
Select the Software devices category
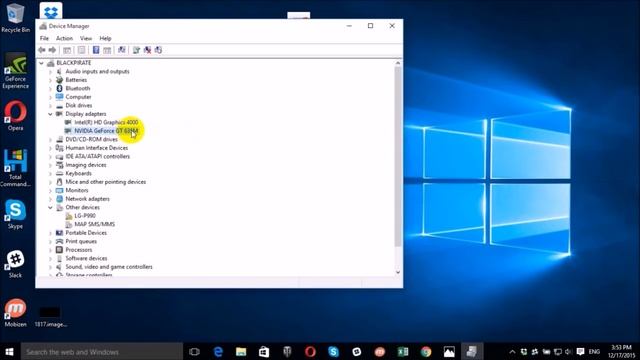86,258
